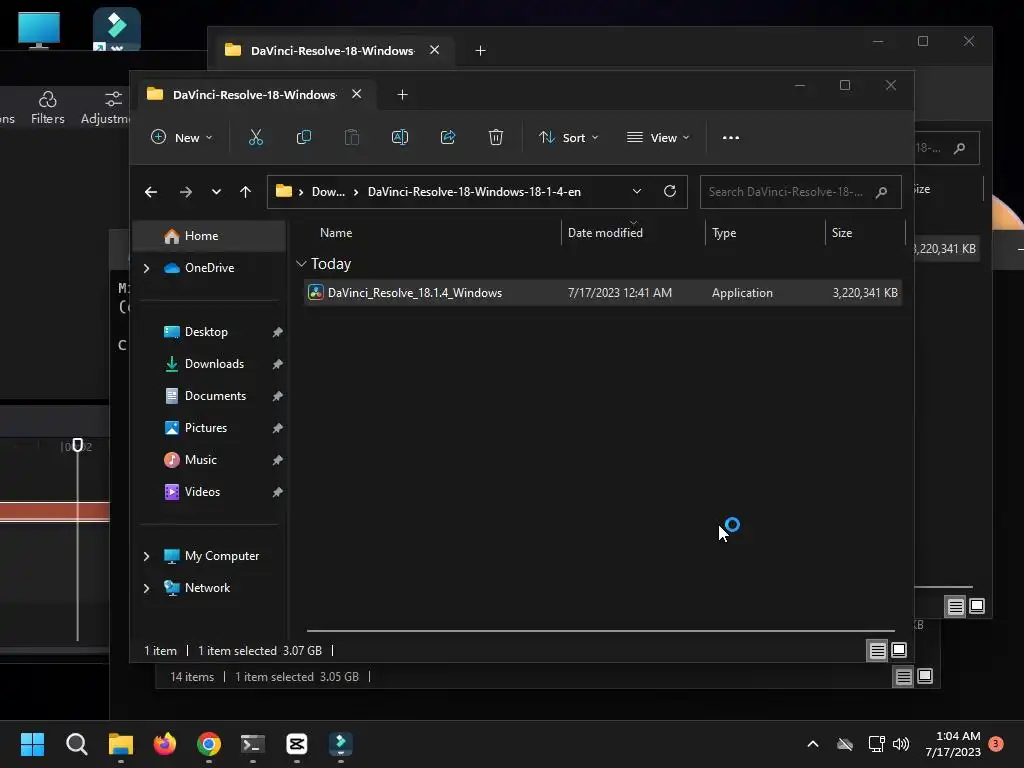Open Home in the navigation pane
This screenshot has height=768, width=1024.
pos(210,236)
